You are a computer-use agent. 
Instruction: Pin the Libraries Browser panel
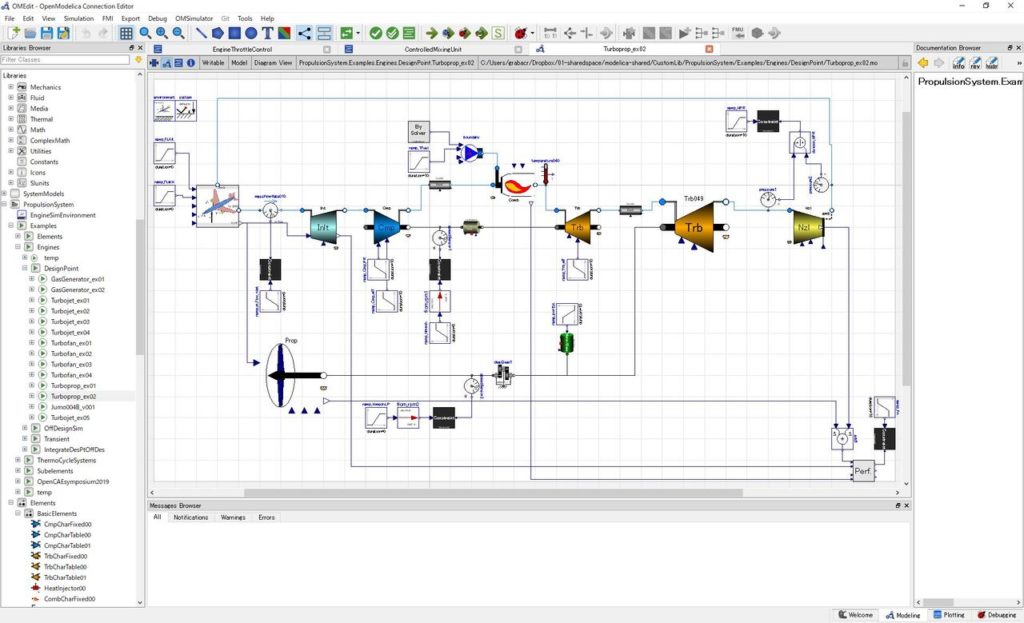[129, 46]
